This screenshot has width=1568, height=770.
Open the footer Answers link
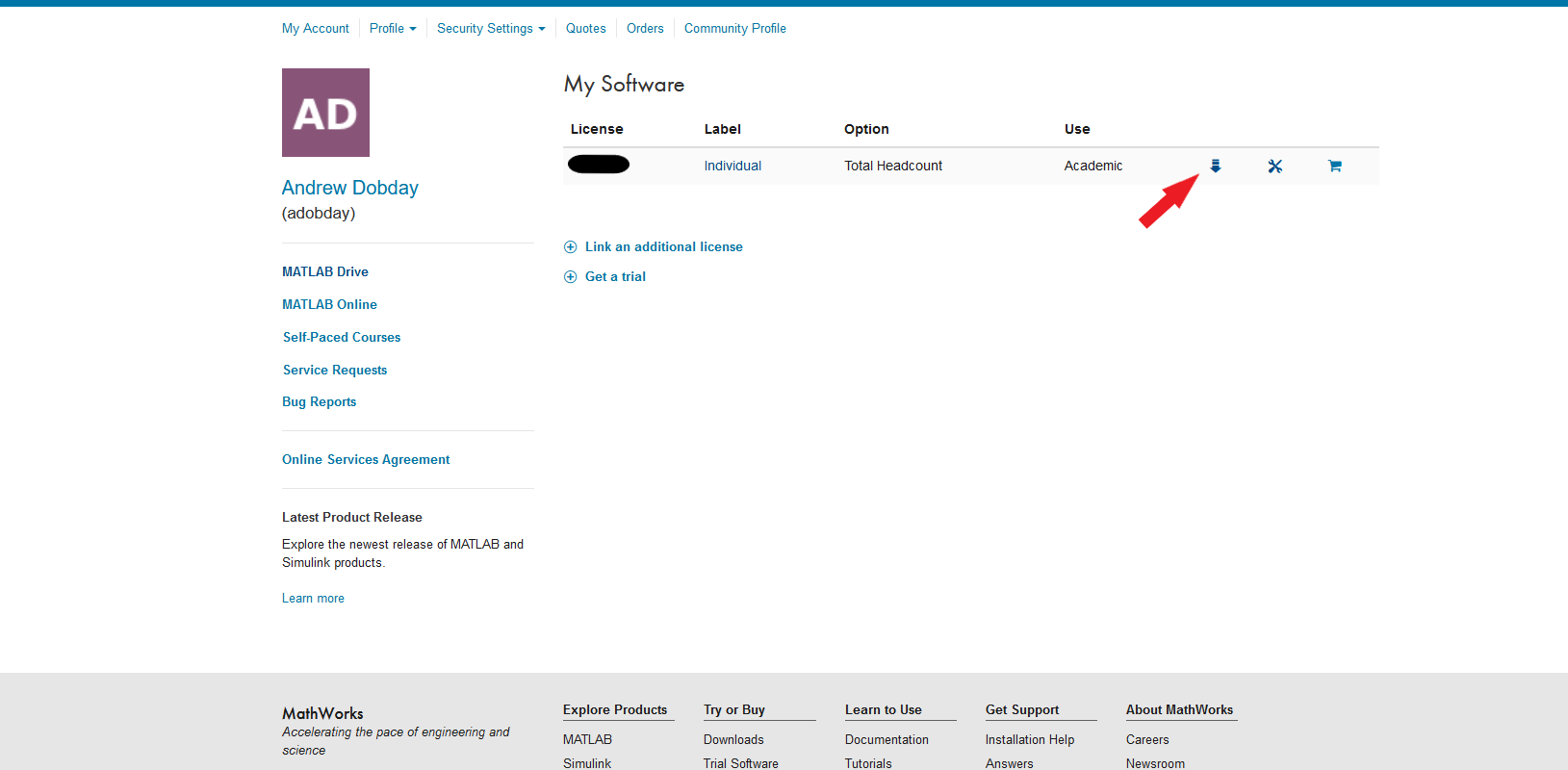click(1010, 763)
